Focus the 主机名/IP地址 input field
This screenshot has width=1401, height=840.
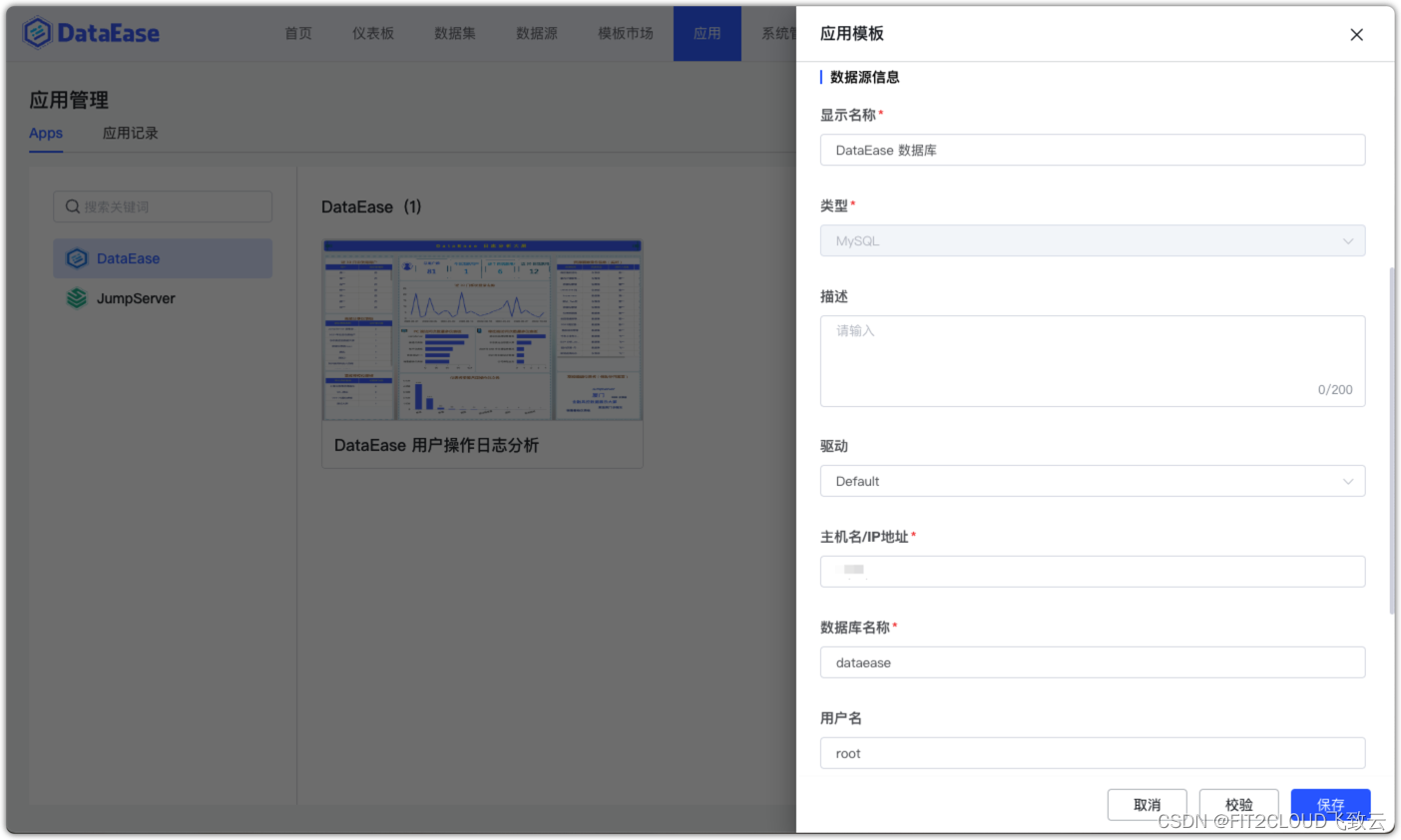[x=1092, y=572]
